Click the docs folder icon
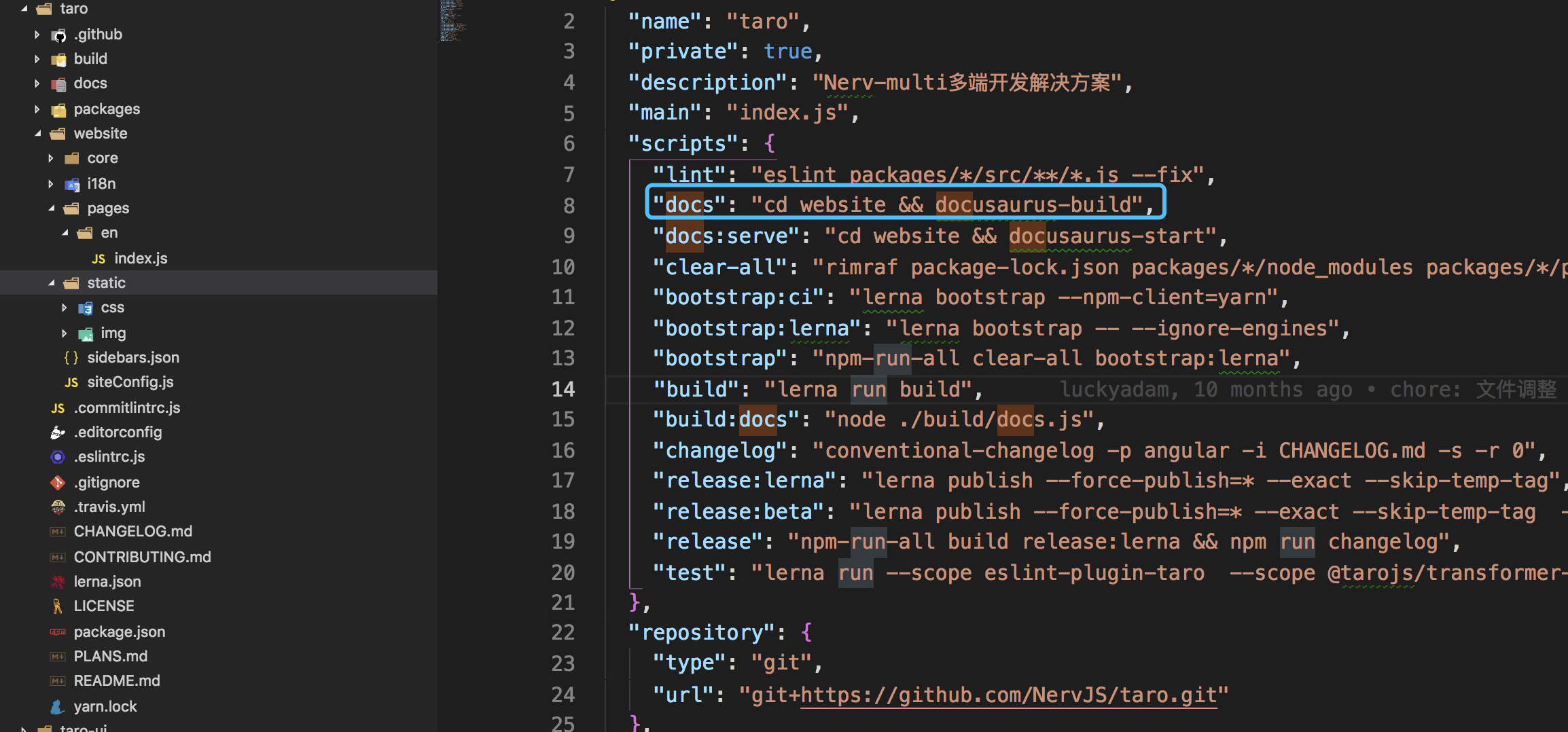This screenshot has height=732, width=1568. [x=59, y=84]
